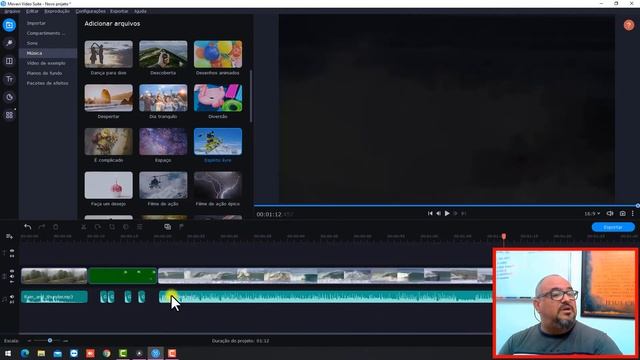
Task: Click the Redo arrow above the timeline
Action: (x=42, y=227)
